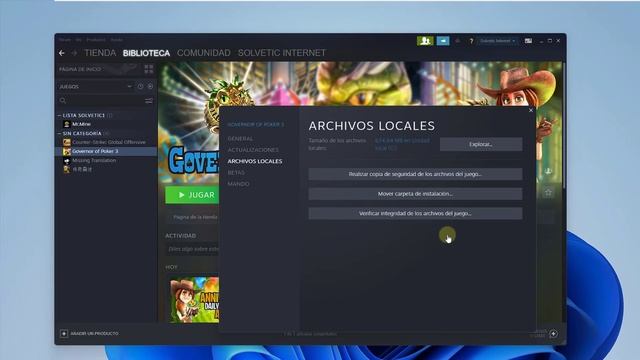
Task: Open the news thumbnail under HOY
Action: [x=194, y=300]
